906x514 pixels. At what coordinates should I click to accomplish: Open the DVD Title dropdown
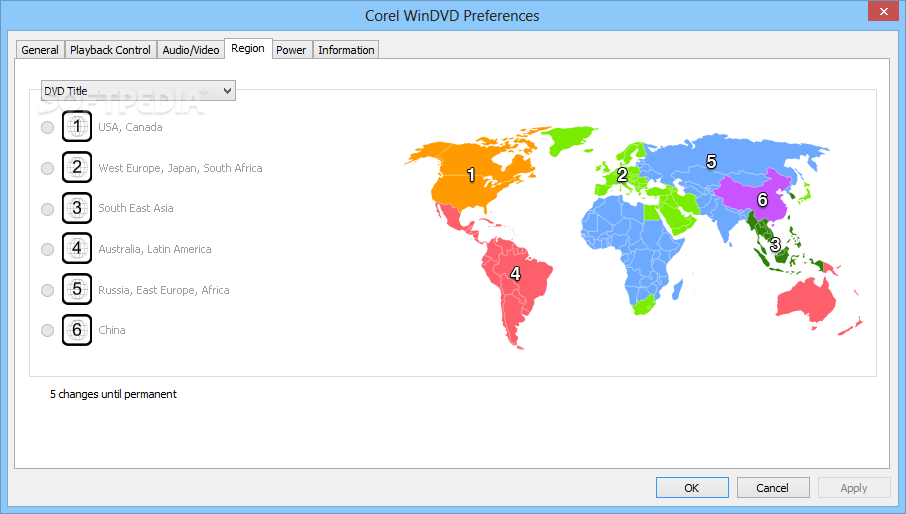pos(138,91)
